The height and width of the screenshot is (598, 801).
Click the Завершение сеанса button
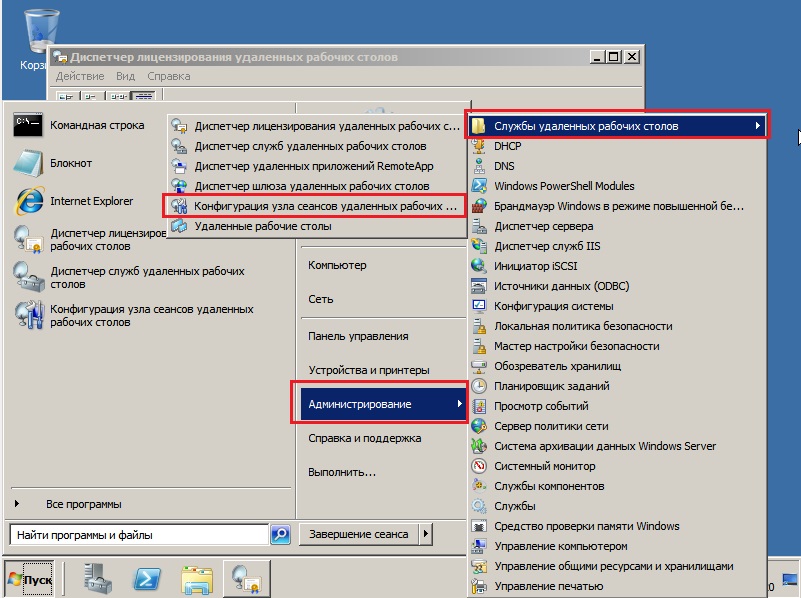(x=358, y=534)
